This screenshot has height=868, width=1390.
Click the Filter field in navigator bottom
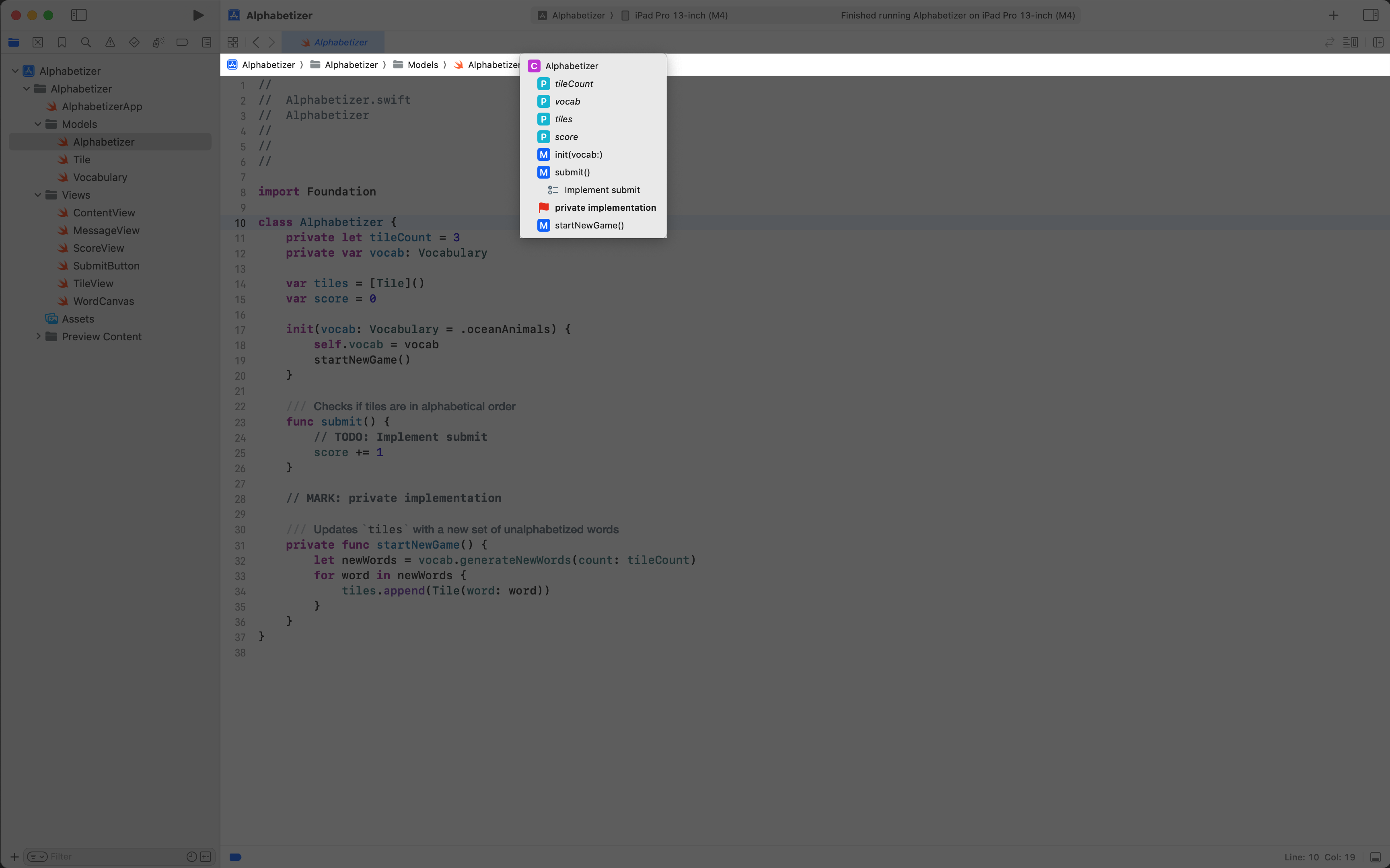point(86,856)
